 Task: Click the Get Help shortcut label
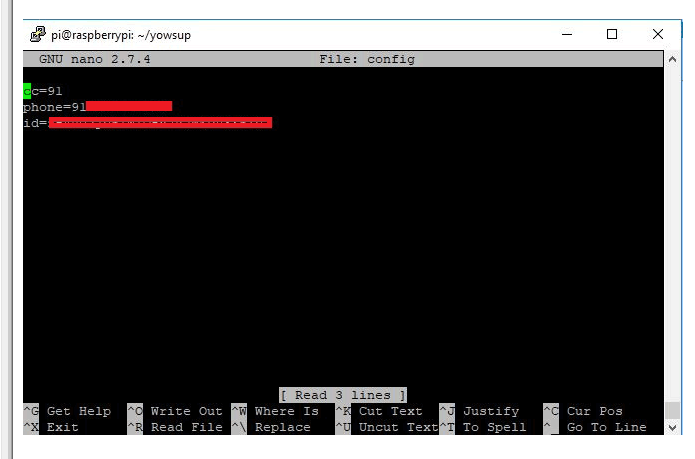[79, 411]
